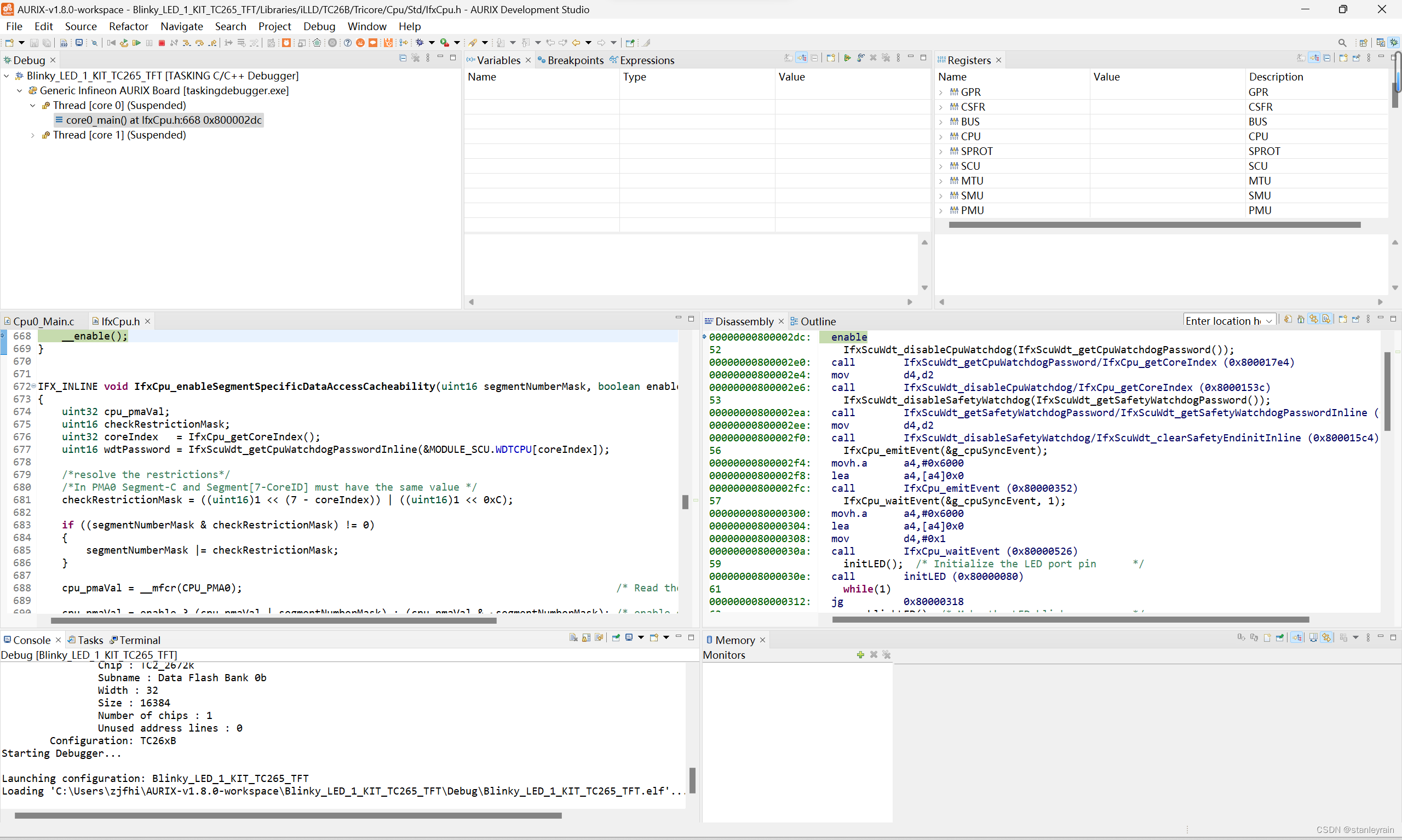Click in the Enter location input field
Screen dimensions: 1402x840
[x=1221, y=321]
